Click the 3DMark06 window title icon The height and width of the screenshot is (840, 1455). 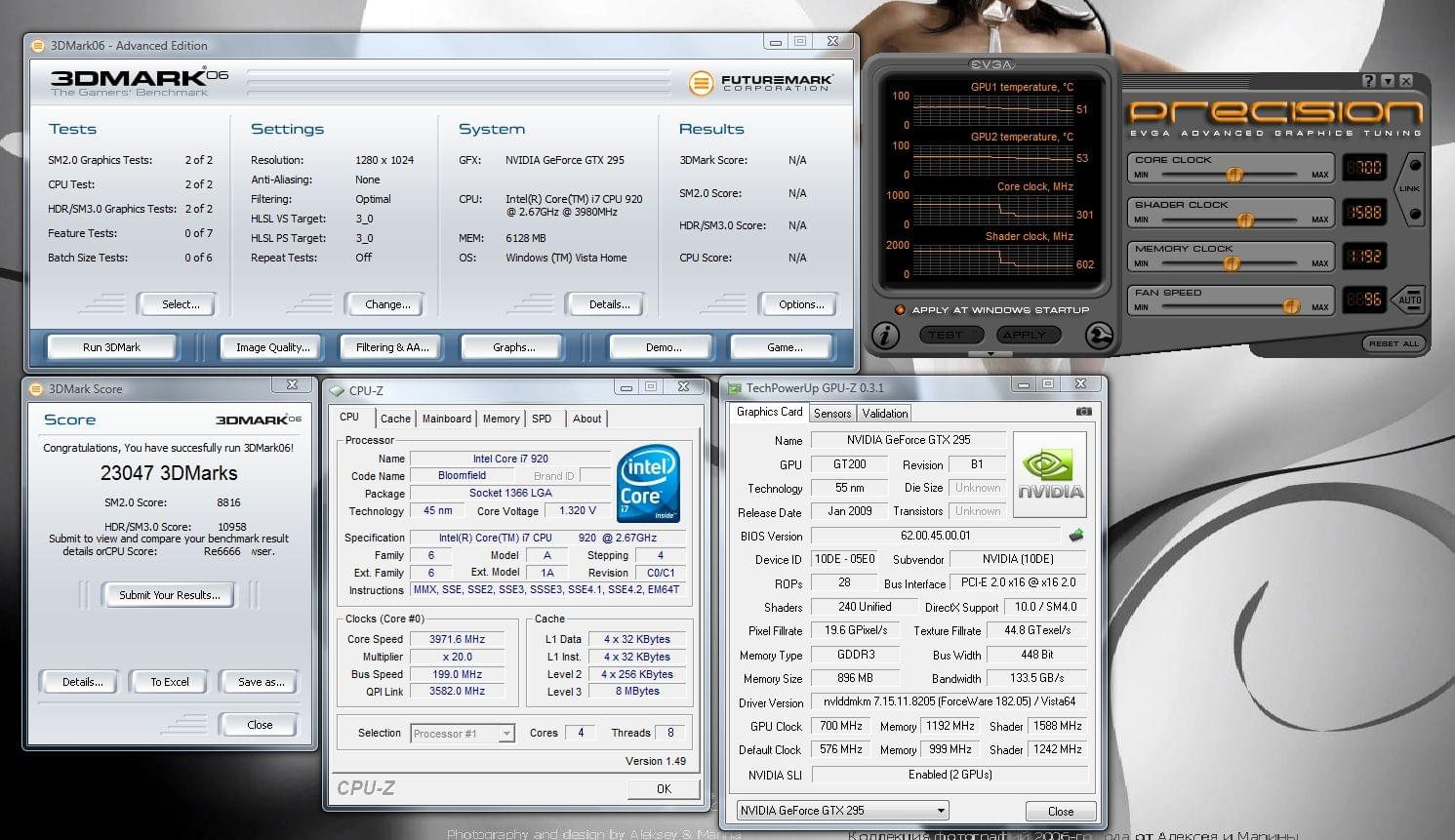tap(38, 45)
